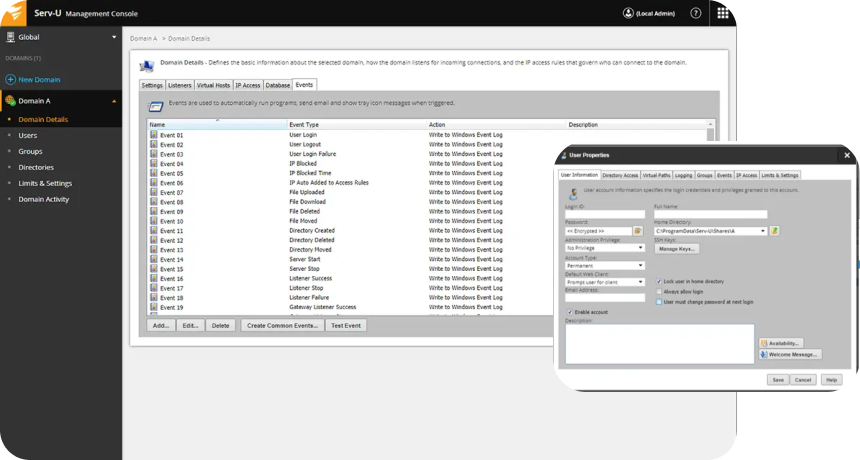Click the Manage Keys... button
The height and width of the screenshot is (460, 860).
pos(677,249)
